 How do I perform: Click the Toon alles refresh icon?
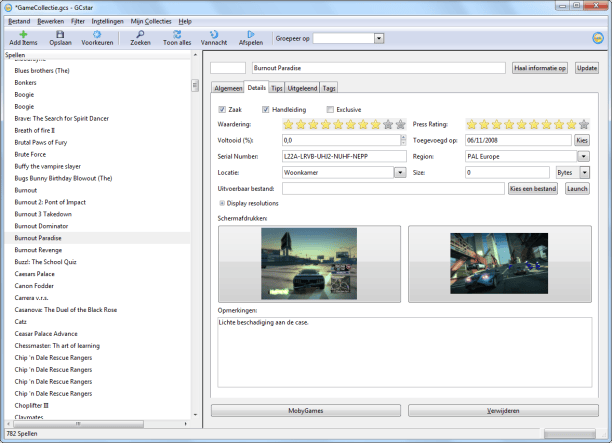click(178, 34)
